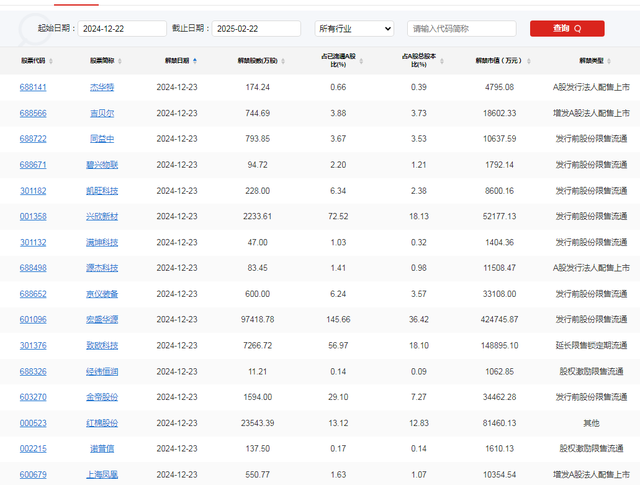This screenshot has height=485, width=640.
Task: Open stock name link 致欧科技
Action: coord(102,345)
